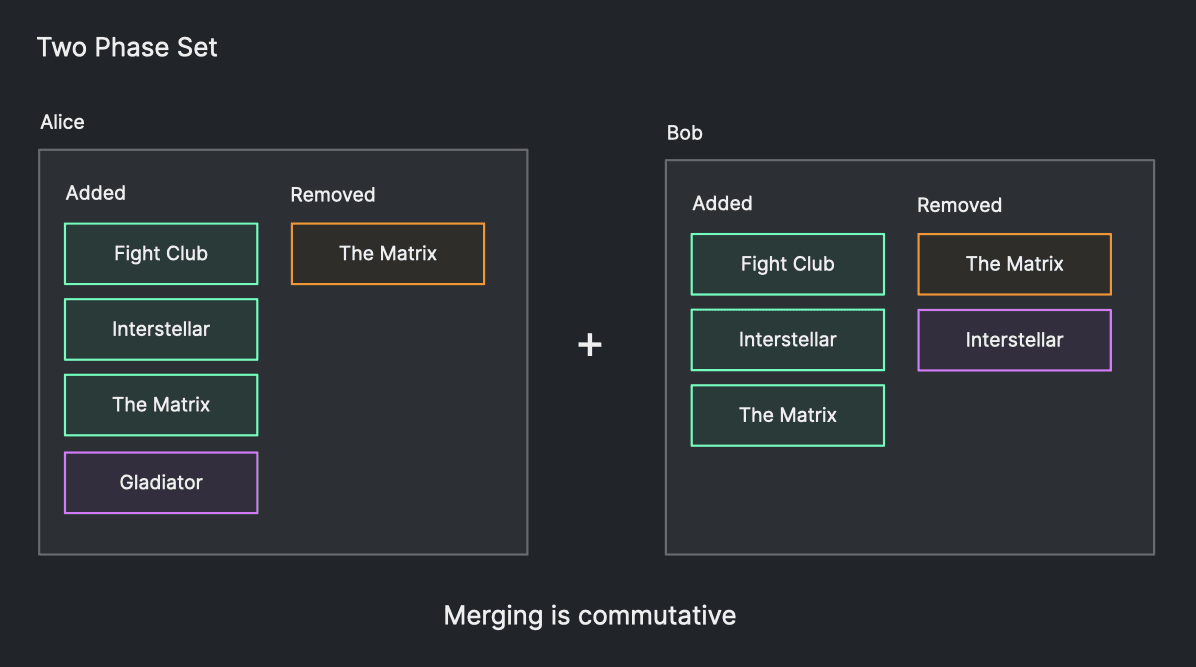This screenshot has width=1196, height=667.
Task: Select Gladiator in Alice's Added list
Action: [161, 483]
